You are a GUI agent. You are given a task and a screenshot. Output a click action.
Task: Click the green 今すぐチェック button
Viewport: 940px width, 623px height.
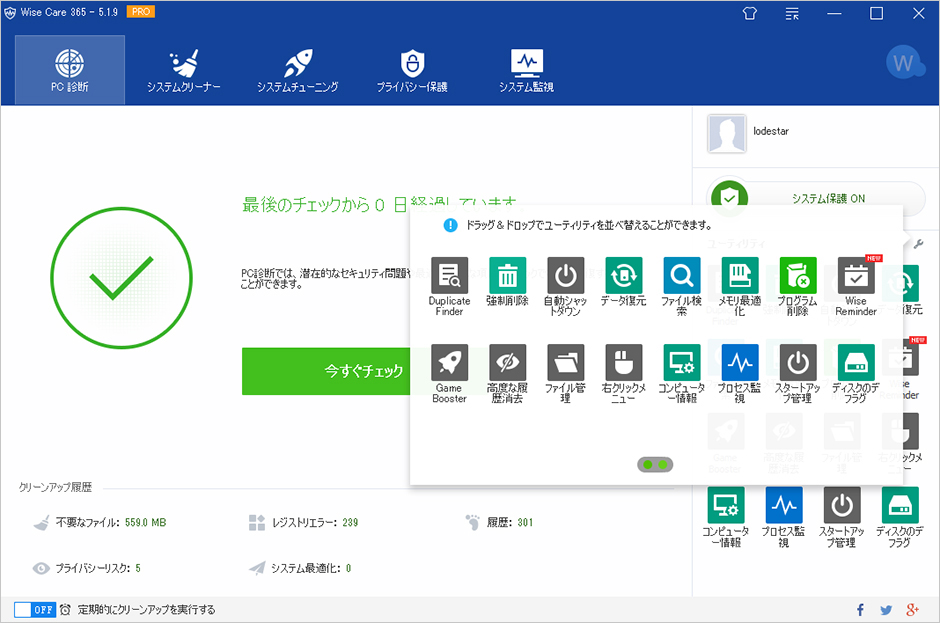coord(327,371)
